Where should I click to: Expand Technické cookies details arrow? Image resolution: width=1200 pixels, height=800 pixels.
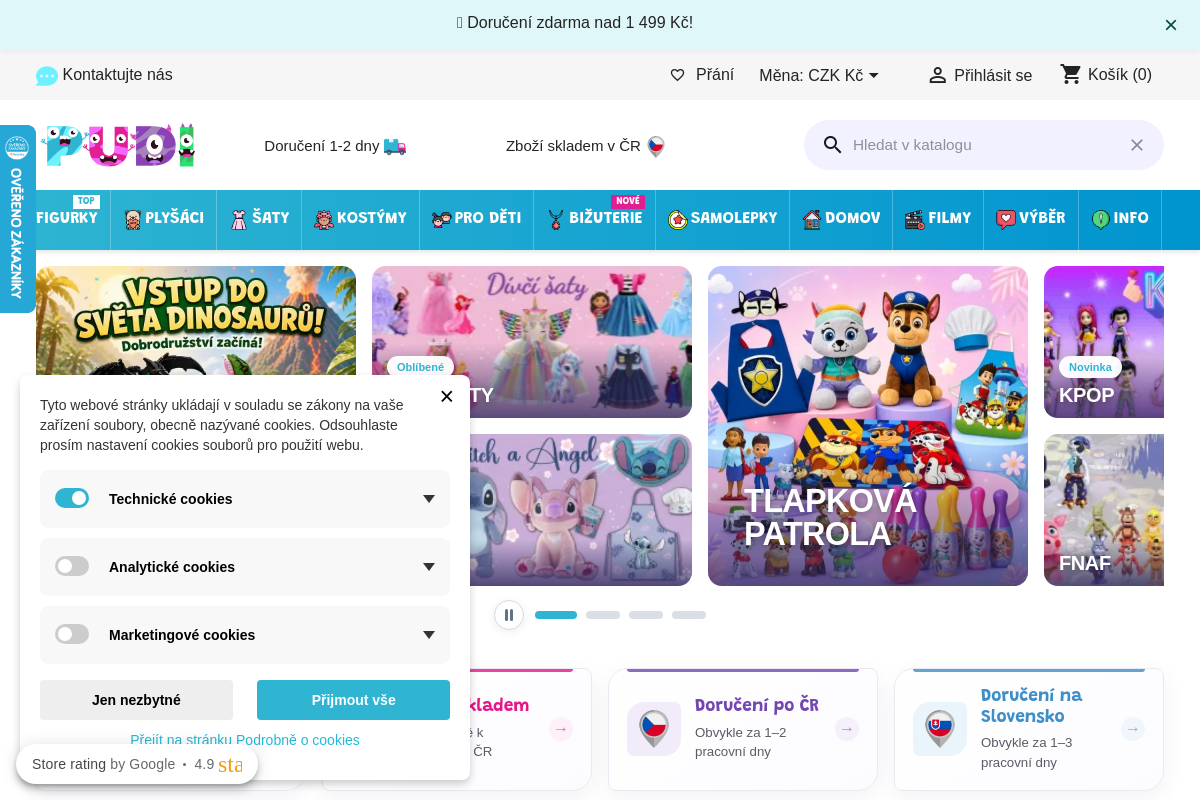(429, 499)
